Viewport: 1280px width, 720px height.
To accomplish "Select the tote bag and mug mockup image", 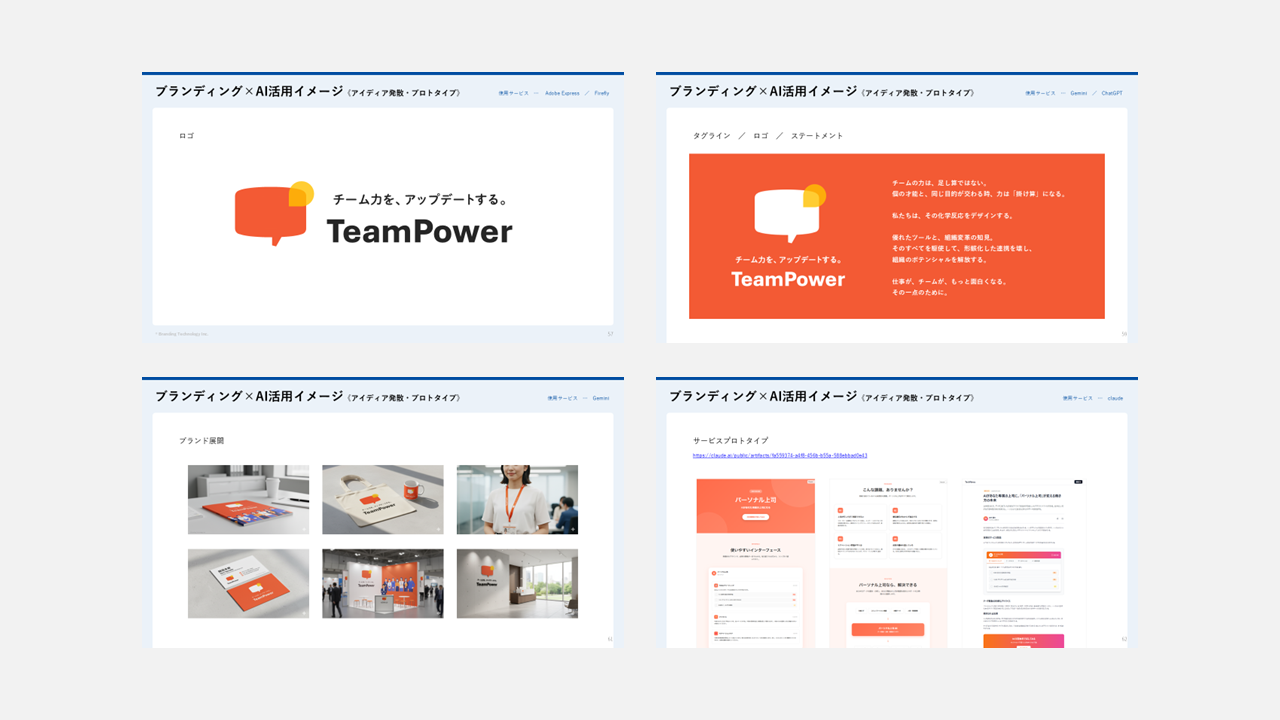I will pyautogui.click(x=382, y=500).
